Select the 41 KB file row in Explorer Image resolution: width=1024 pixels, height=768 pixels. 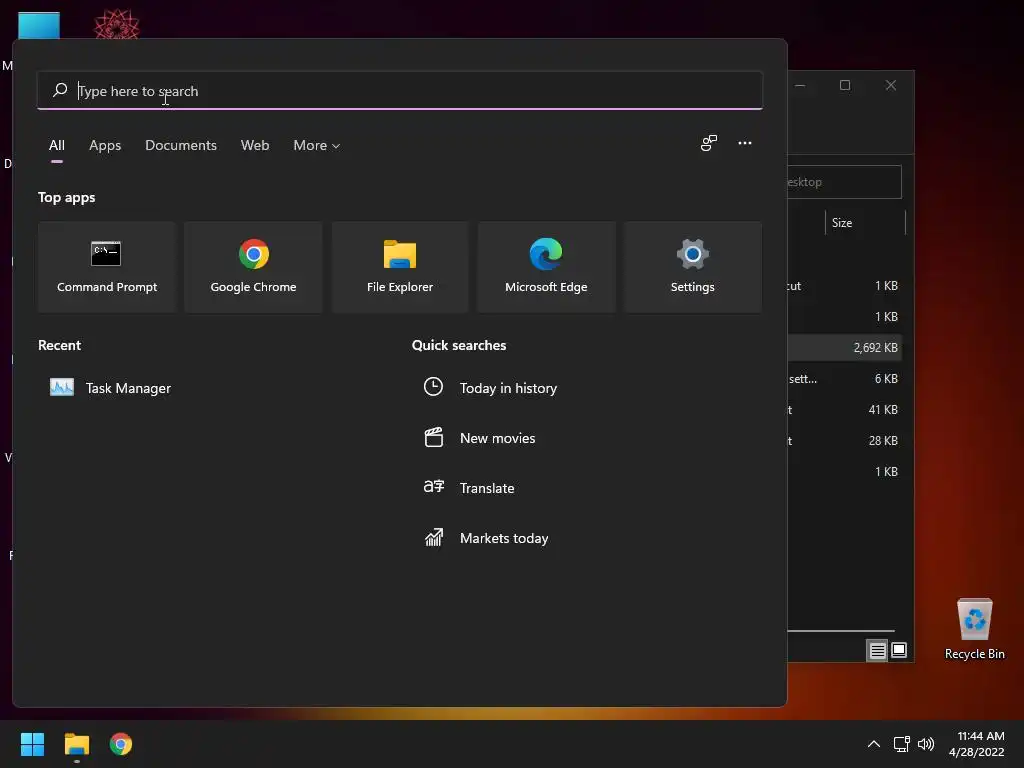coord(846,409)
